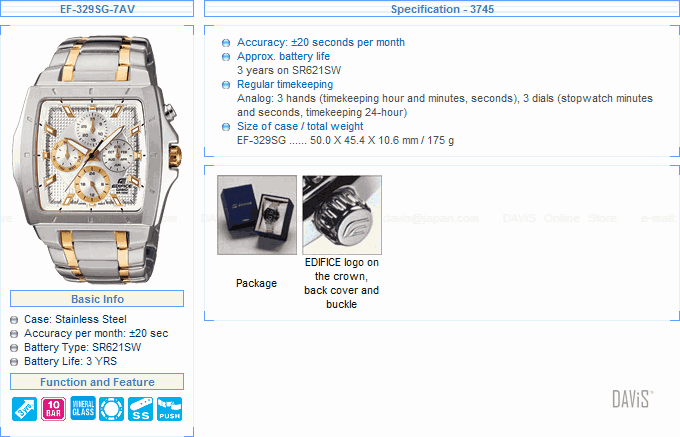Click the 'Accuracy: ±20 seconds per month' text
Viewport: 680px width, 437px height.
pos(321,42)
